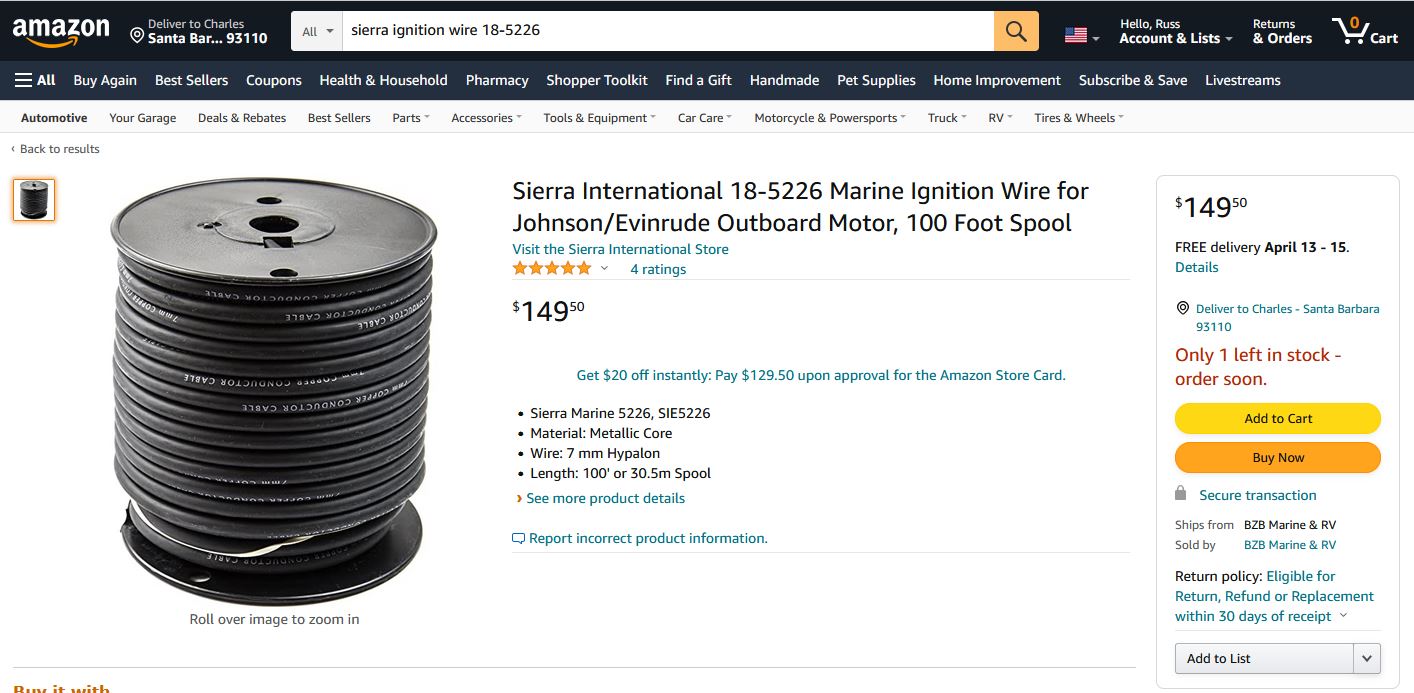Viewport: 1414px width, 693px height.
Task: Click the five-star rating icons
Action: 552,268
